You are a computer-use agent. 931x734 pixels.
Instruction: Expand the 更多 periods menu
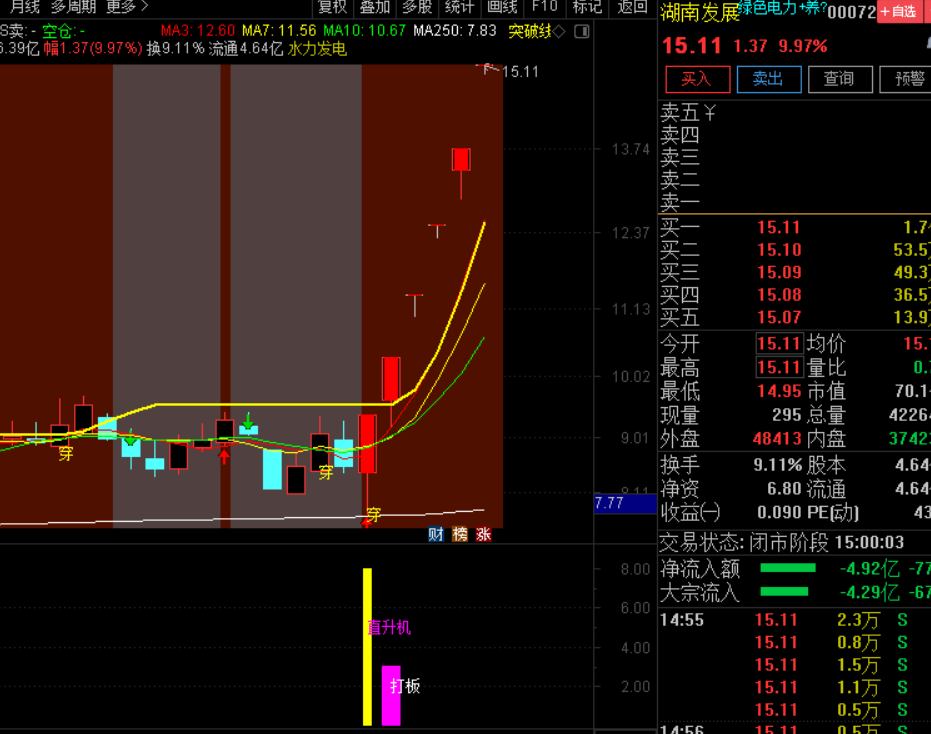coord(126,8)
